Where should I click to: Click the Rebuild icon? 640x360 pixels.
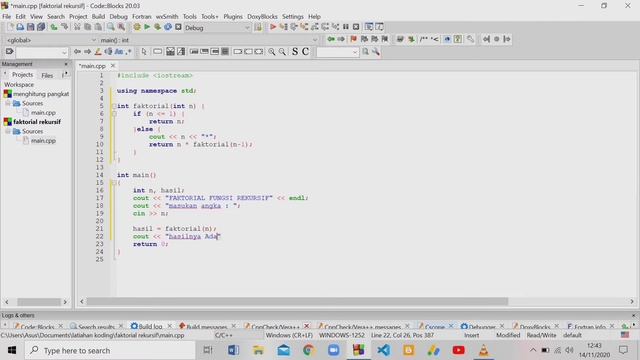pos(168,27)
